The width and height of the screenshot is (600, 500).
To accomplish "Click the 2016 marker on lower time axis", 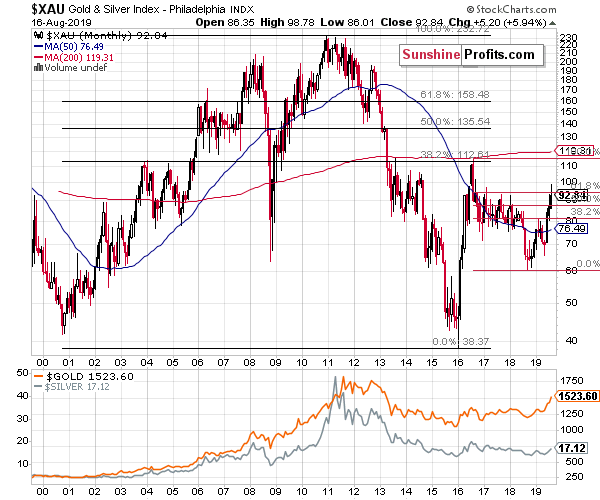I will pyautogui.click(x=458, y=492).
